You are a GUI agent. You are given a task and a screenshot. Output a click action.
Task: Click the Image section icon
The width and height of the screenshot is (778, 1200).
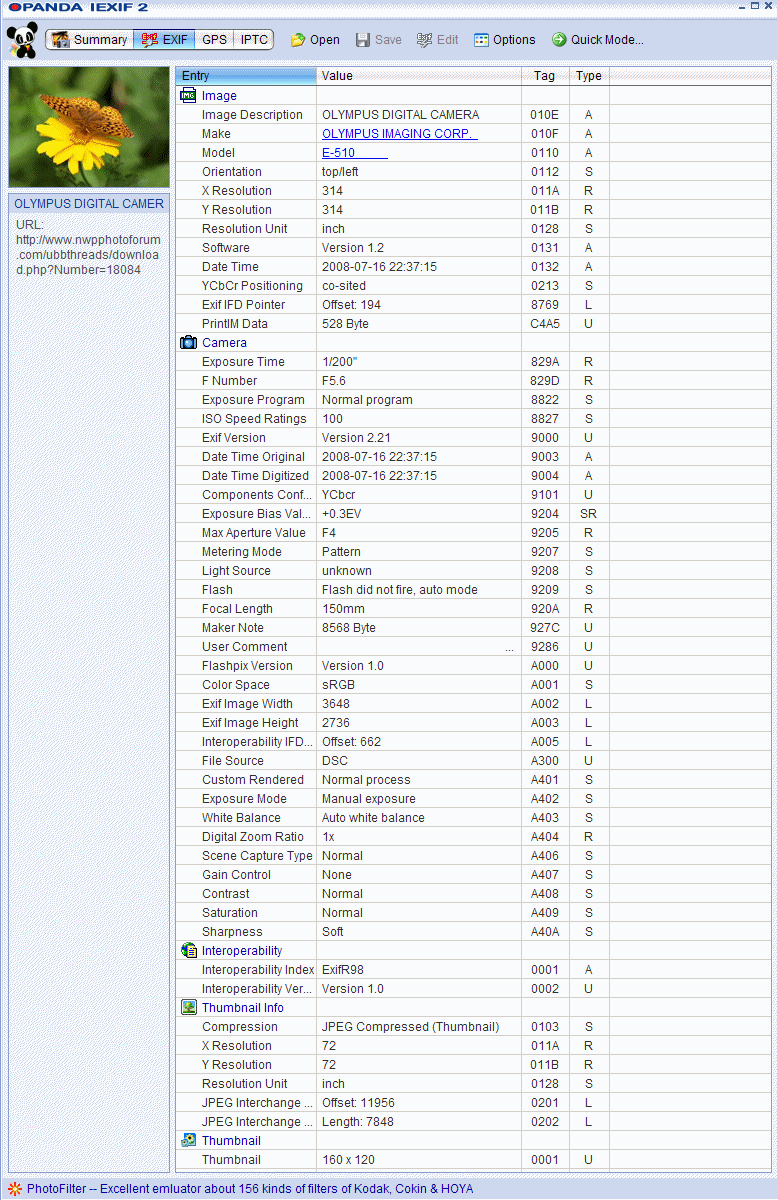(188, 96)
